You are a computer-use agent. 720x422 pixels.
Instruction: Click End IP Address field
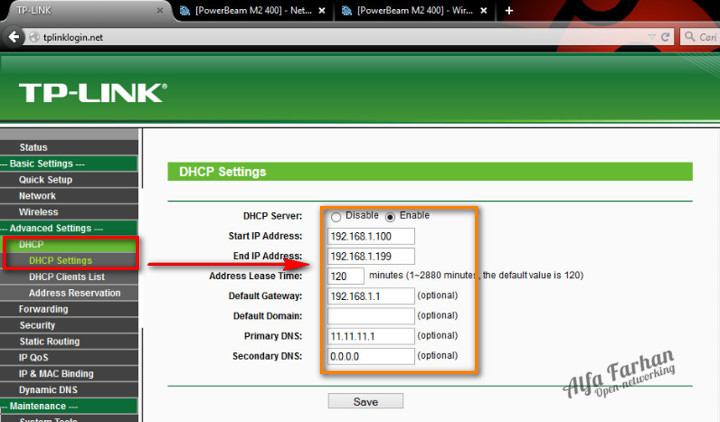[x=371, y=256]
